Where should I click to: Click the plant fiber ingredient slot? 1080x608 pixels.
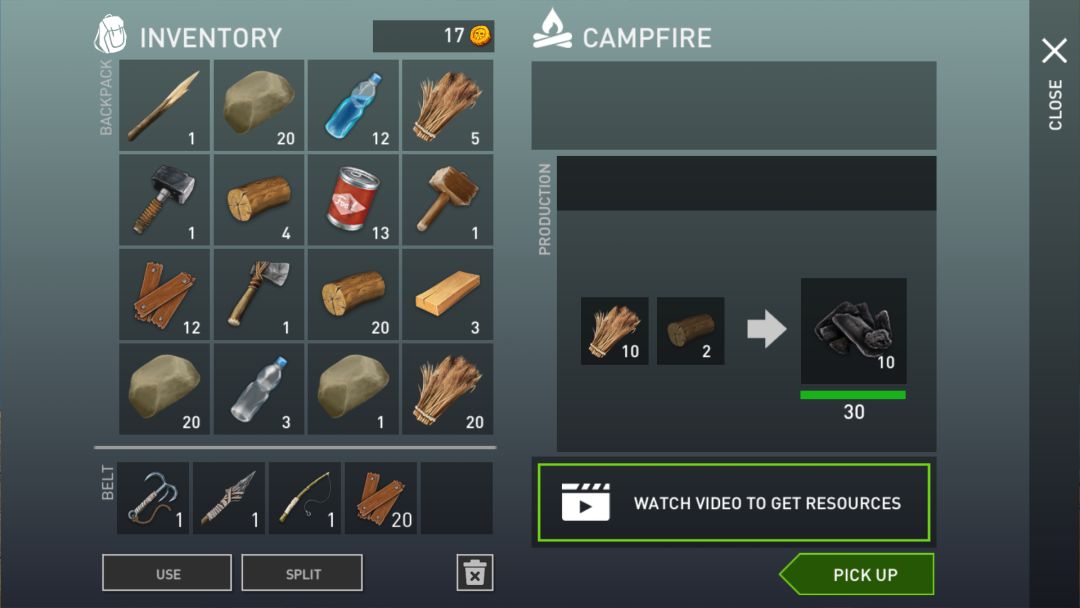pos(614,331)
